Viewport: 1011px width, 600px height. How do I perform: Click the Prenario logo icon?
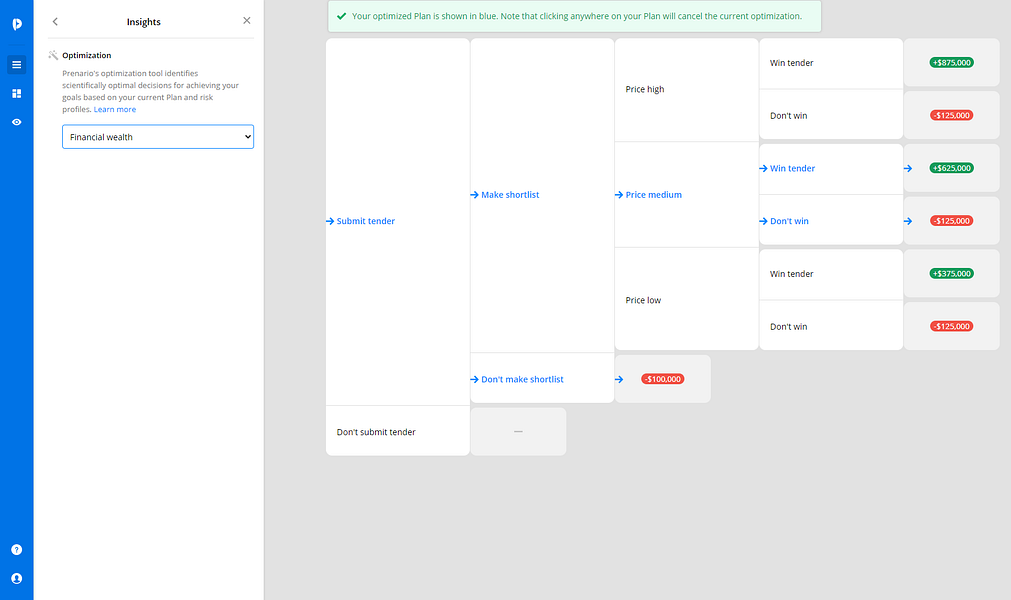17,24
